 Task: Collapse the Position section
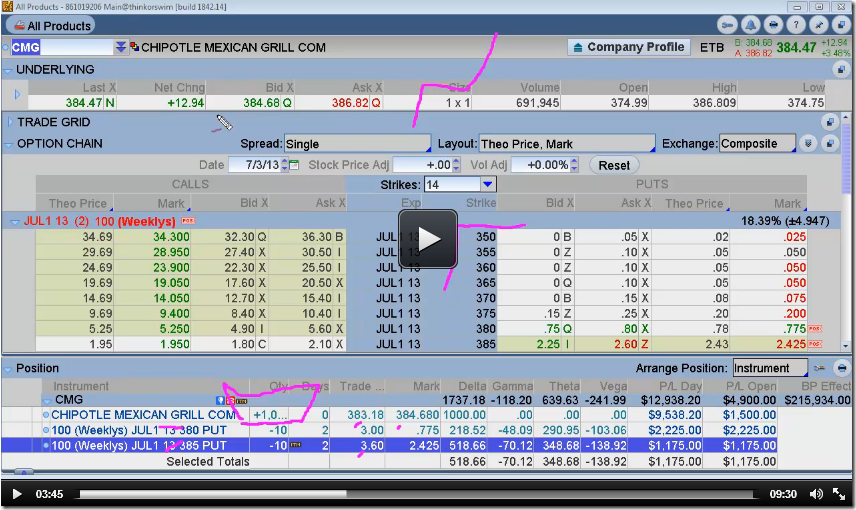pyautogui.click(x=8, y=369)
